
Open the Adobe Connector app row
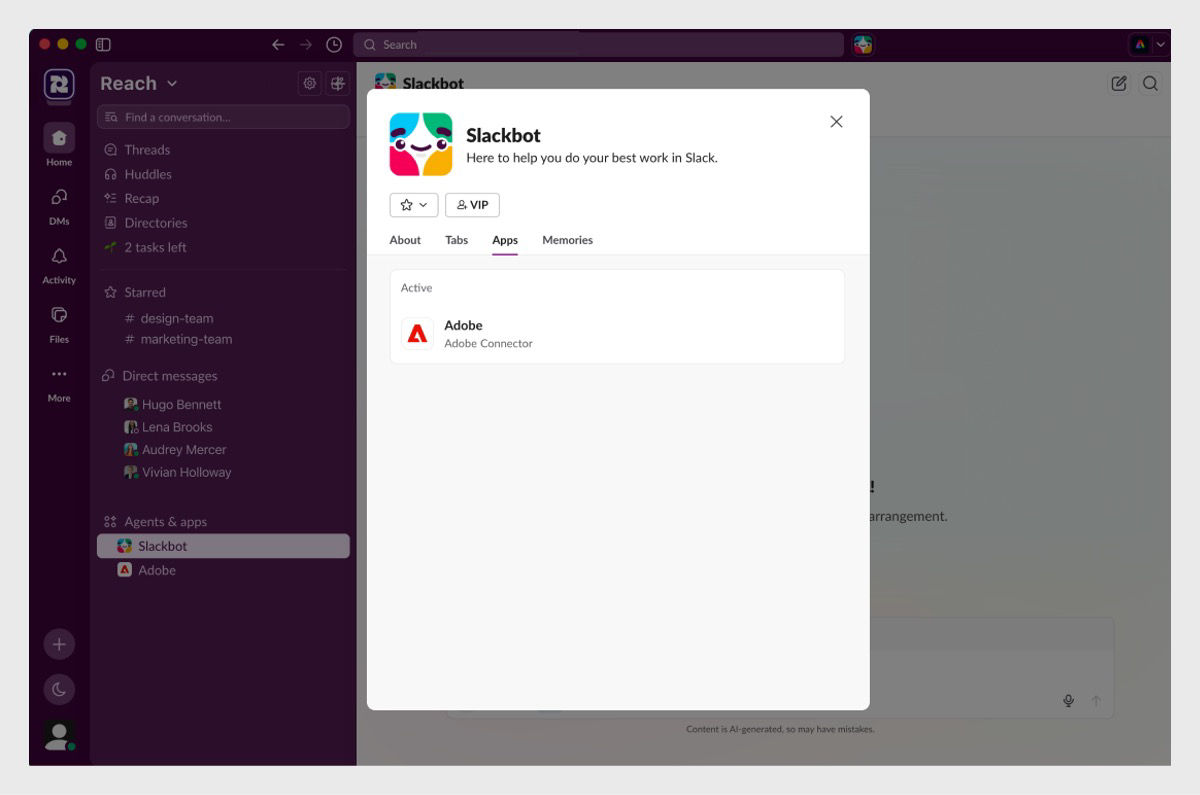[x=617, y=334]
